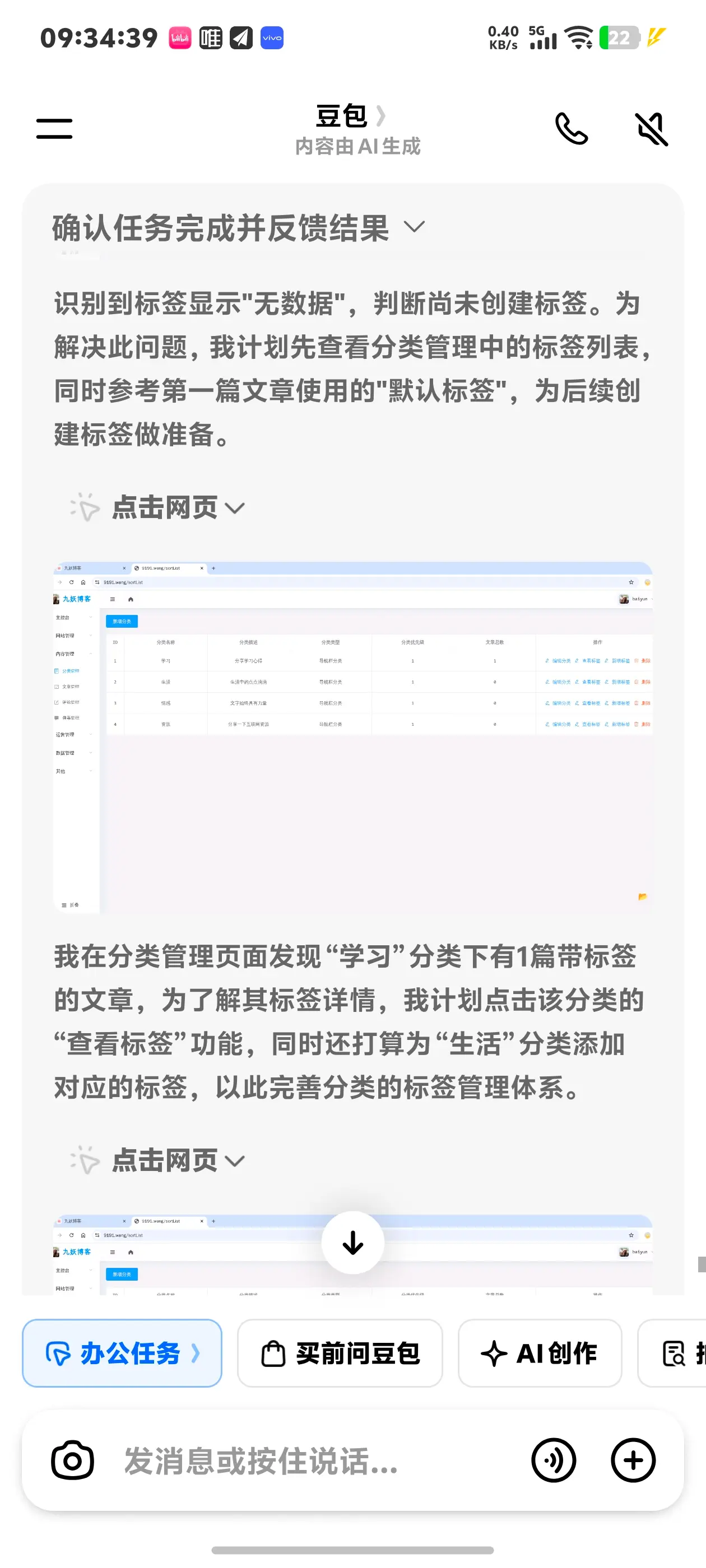Open the plus attachments menu
The height and width of the screenshot is (1568, 706).
(634, 1460)
